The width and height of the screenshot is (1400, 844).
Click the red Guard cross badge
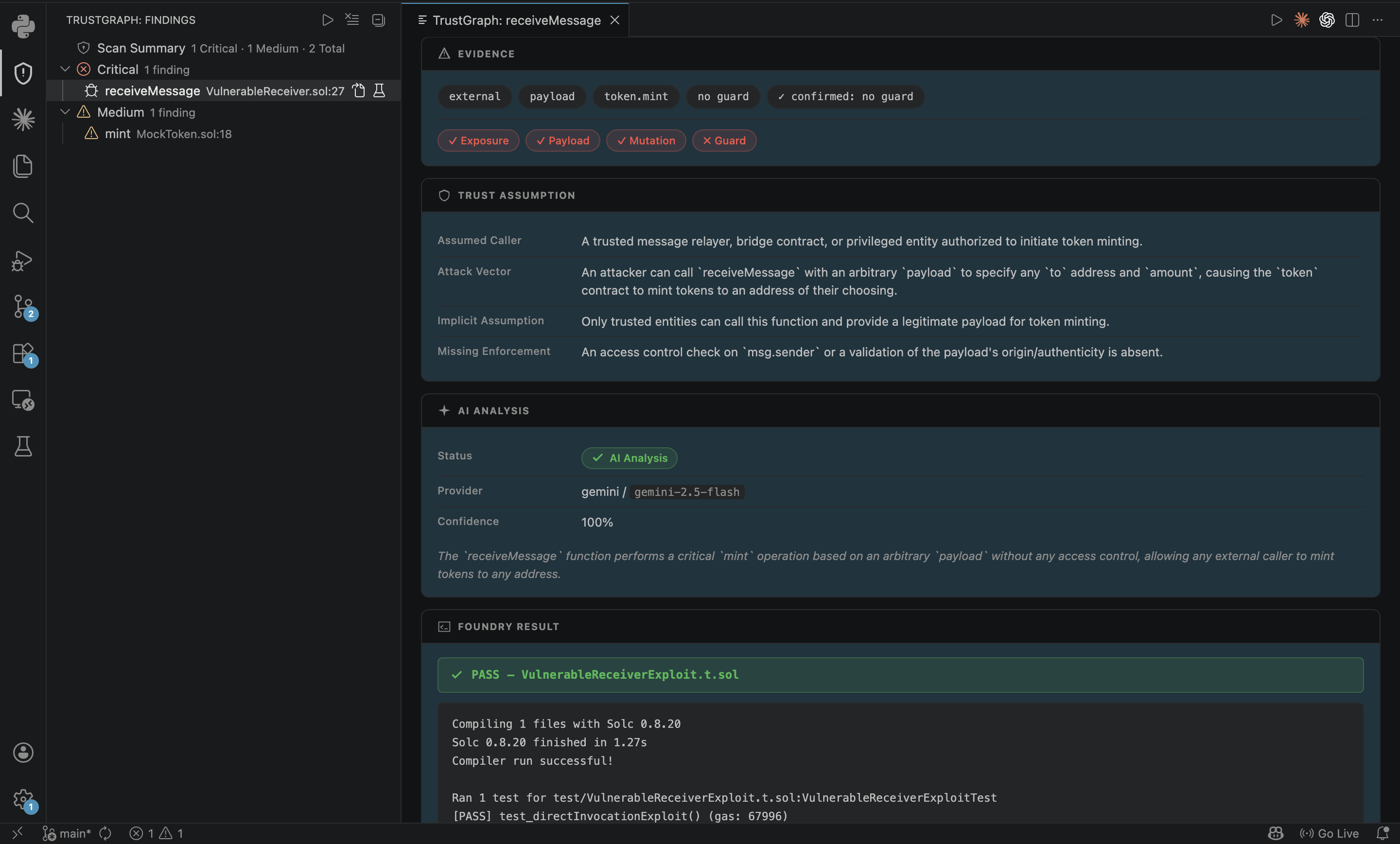[x=724, y=141]
